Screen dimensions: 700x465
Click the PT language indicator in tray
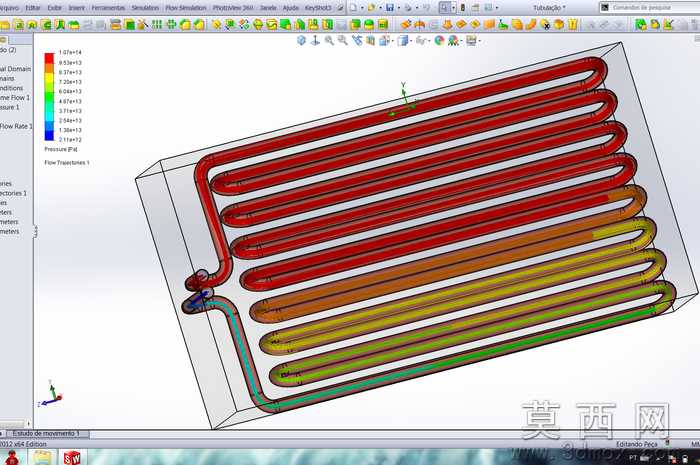[x=633, y=457]
